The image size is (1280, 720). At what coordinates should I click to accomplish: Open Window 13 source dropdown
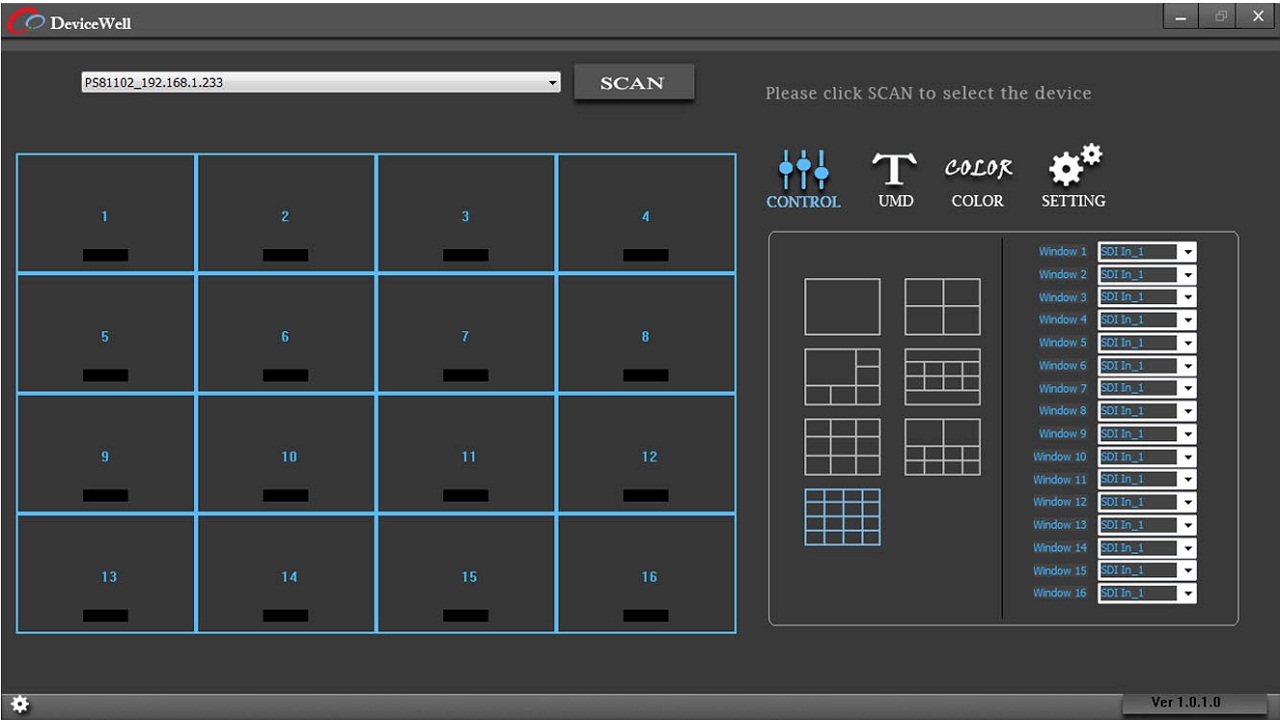pyautogui.click(x=1147, y=525)
